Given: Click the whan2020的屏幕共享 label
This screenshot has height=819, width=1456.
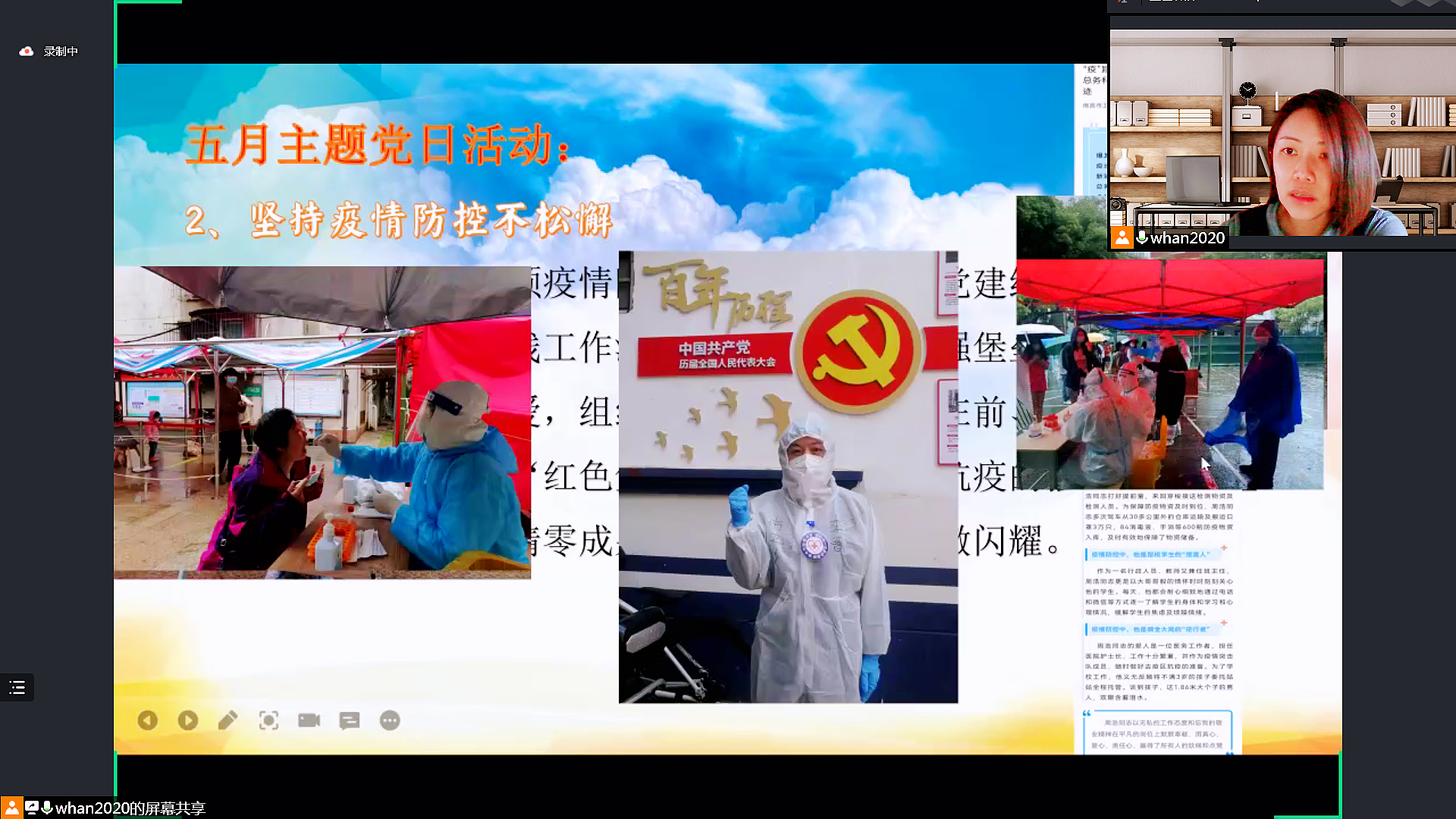Looking at the screenshot, I should pyautogui.click(x=130, y=808).
